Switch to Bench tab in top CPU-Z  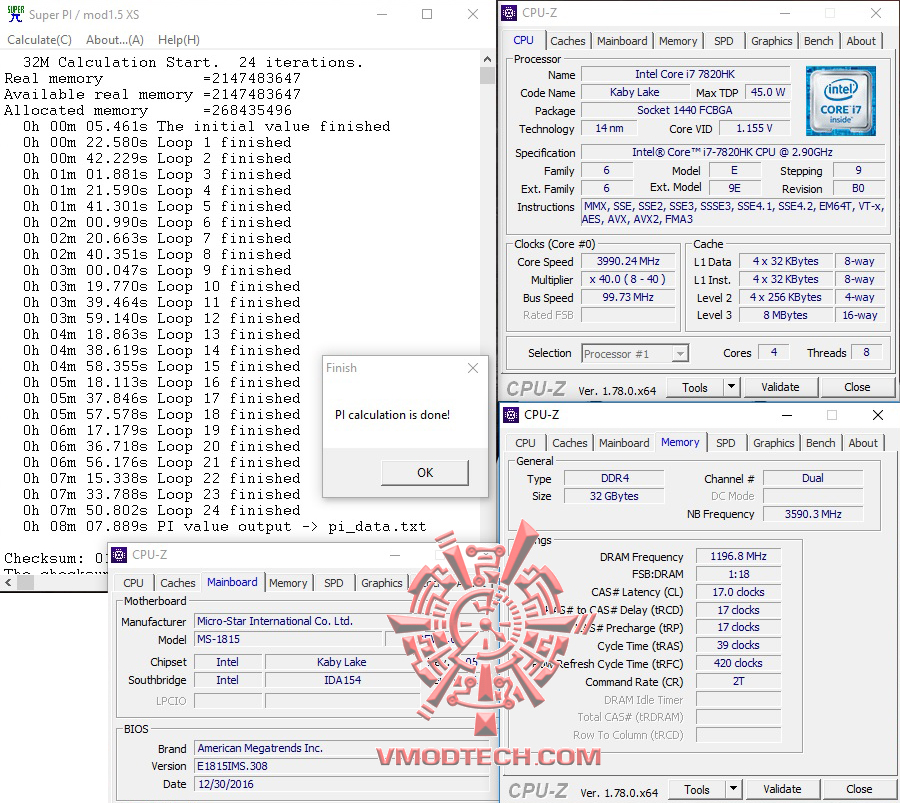[818, 41]
